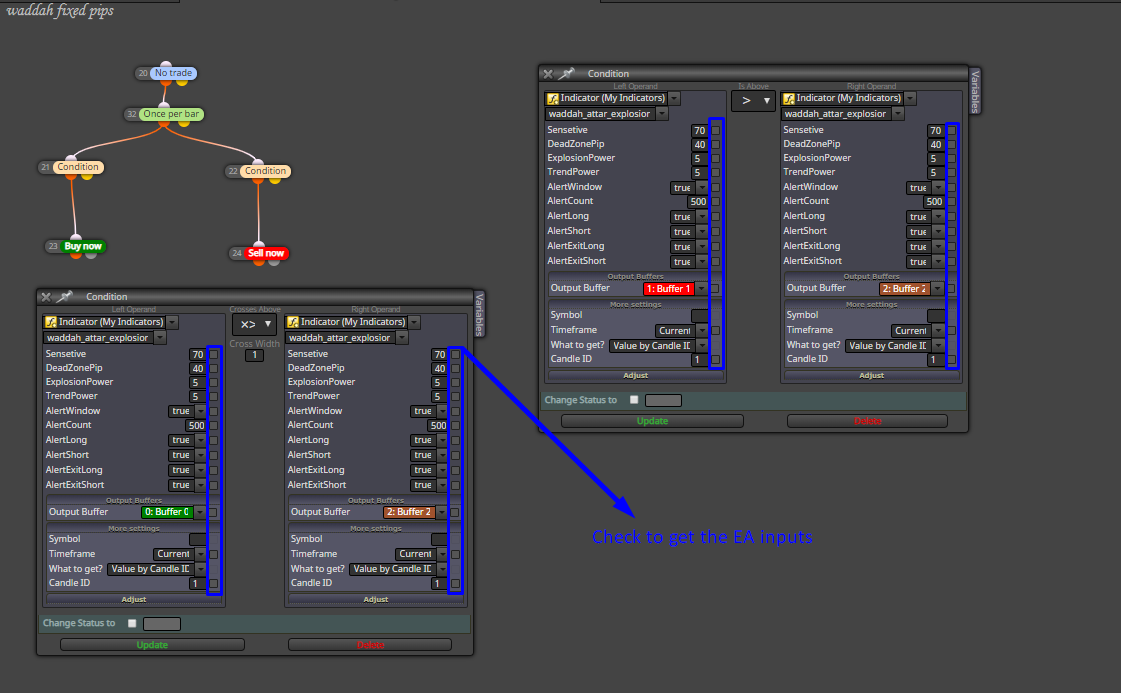Pin the Crosses Above Condition panel

coord(65,296)
